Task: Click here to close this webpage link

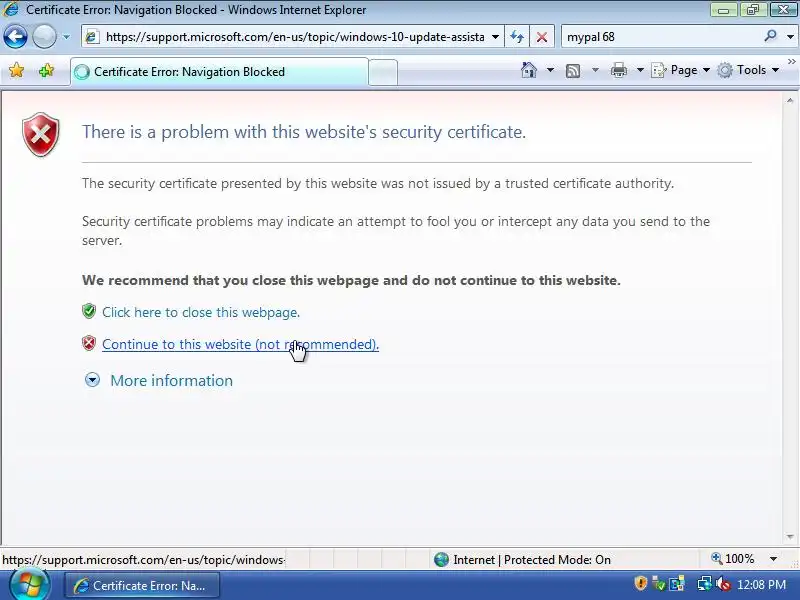Action: [201, 312]
